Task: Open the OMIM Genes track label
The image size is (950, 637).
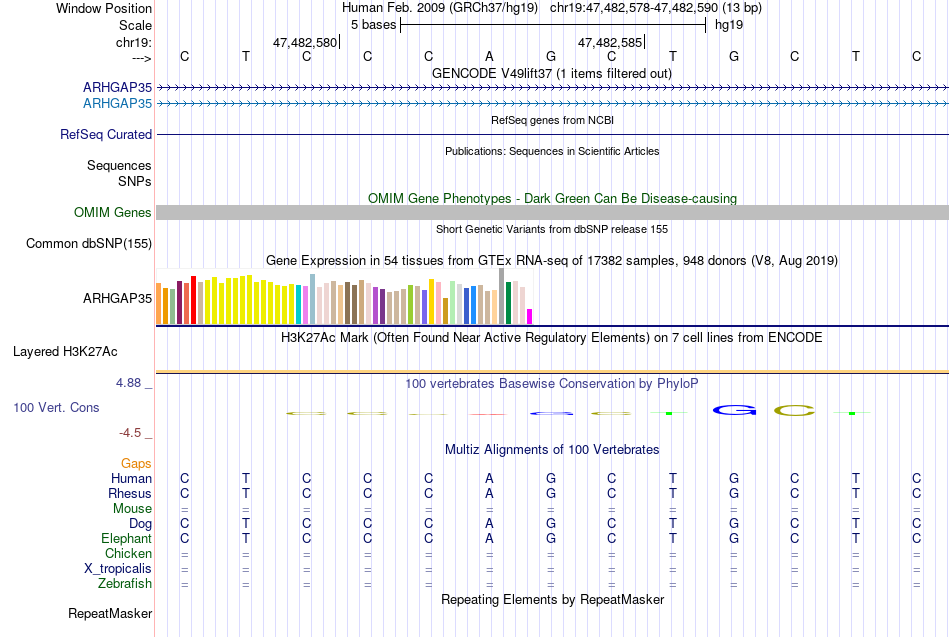Action: 113,213
